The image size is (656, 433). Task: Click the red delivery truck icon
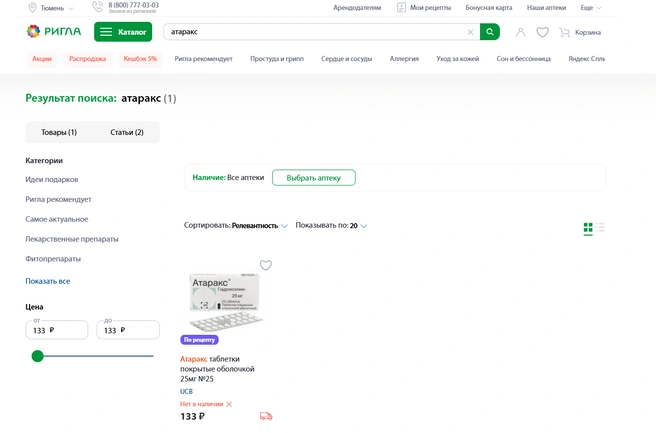(x=266, y=416)
